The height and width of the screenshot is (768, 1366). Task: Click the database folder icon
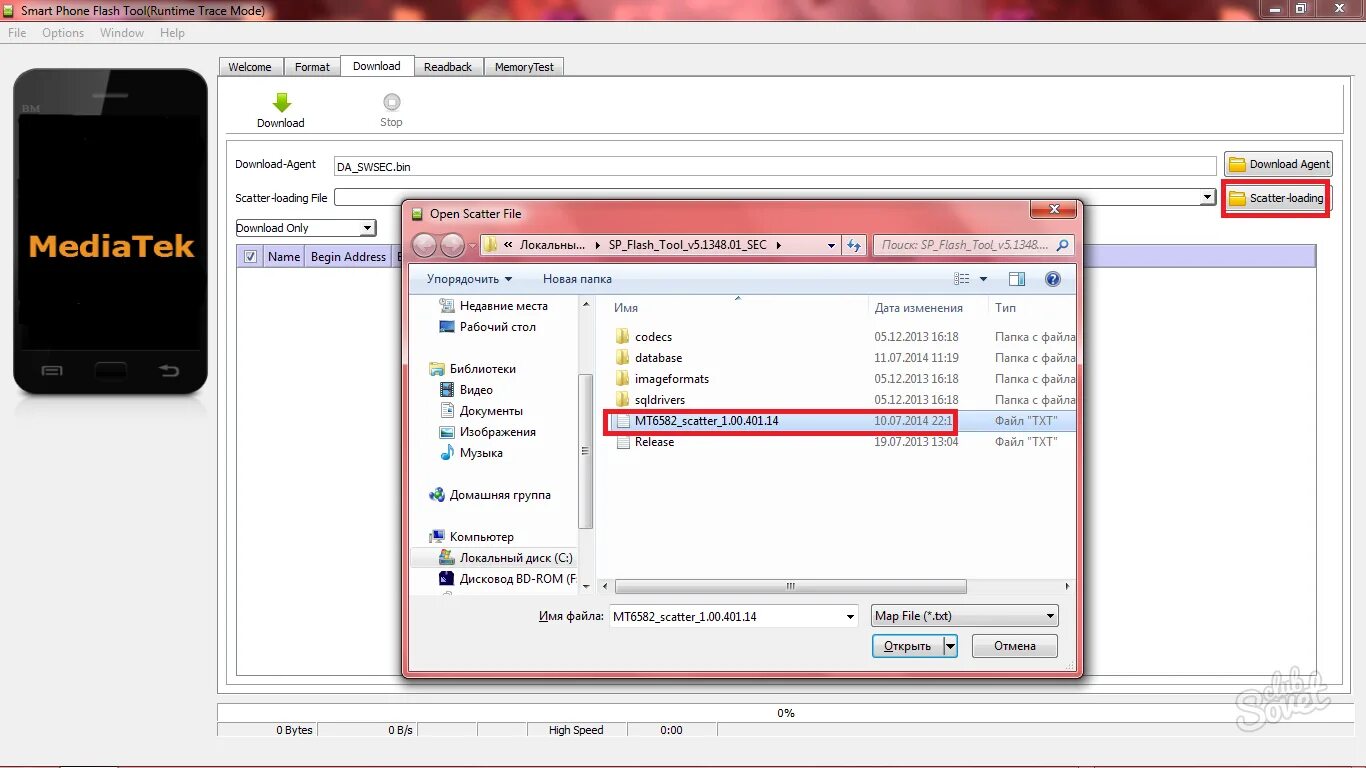623,358
